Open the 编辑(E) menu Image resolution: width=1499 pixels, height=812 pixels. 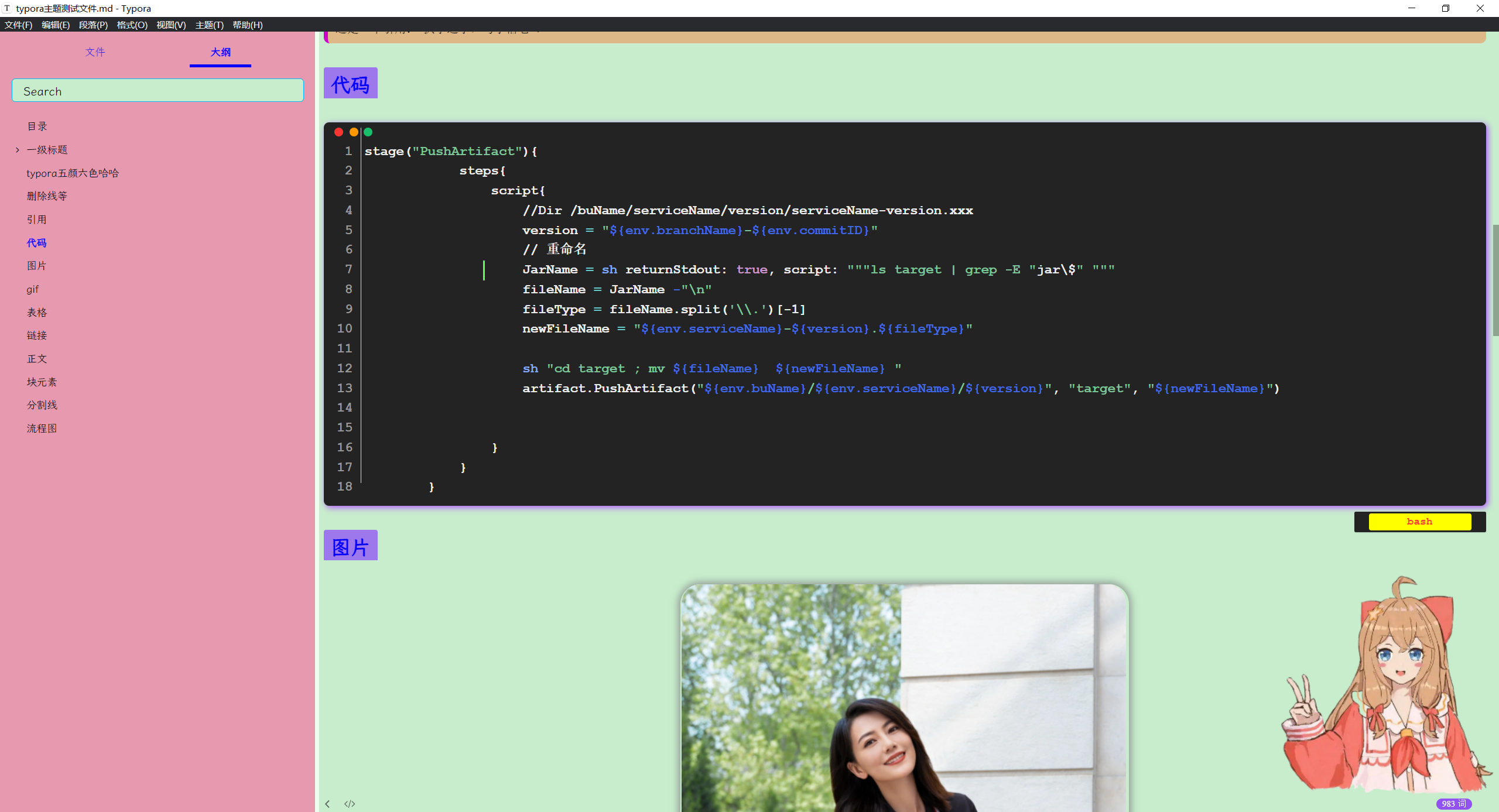(x=56, y=25)
